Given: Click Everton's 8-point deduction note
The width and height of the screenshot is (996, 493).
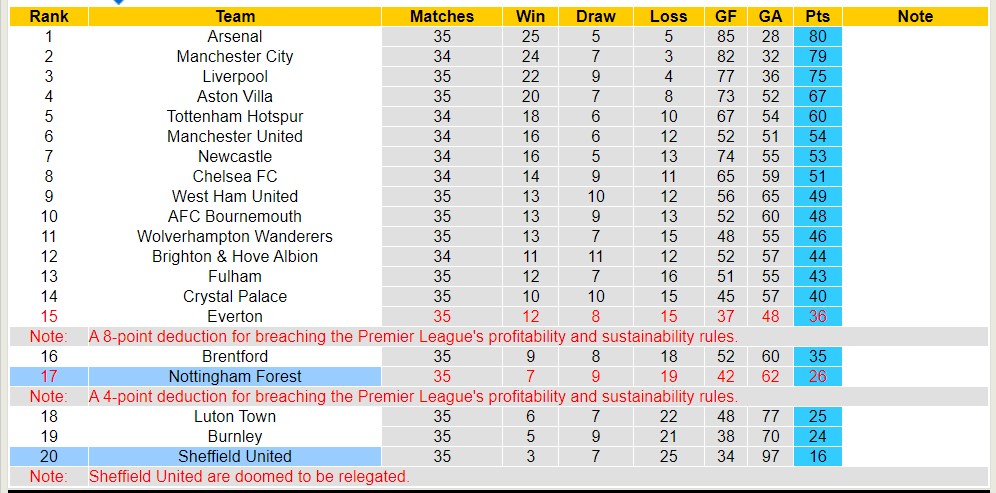Looking at the screenshot, I should (x=413, y=336).
